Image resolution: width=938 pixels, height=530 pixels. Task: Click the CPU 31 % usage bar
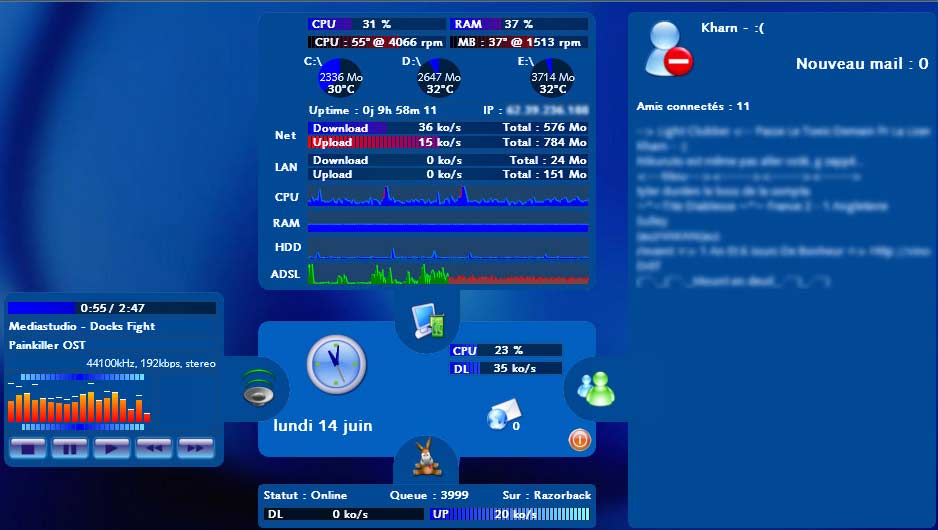[377, 24]
